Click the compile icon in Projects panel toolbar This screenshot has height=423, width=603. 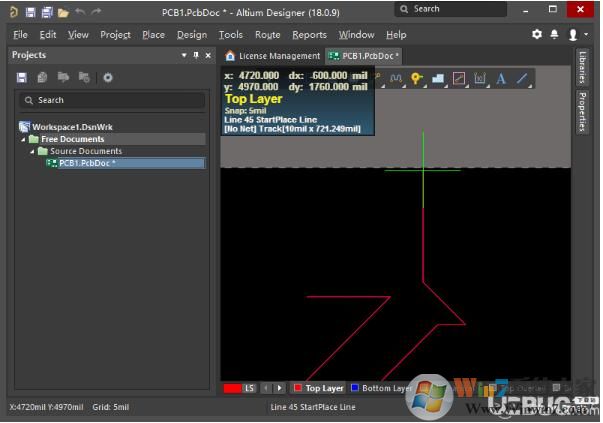tap(42, 78)
